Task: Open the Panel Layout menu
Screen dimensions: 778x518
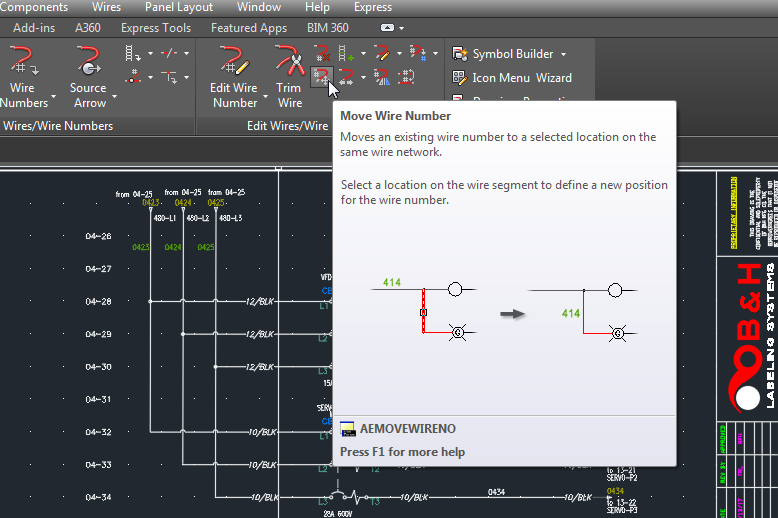Action: pos(179,7)
